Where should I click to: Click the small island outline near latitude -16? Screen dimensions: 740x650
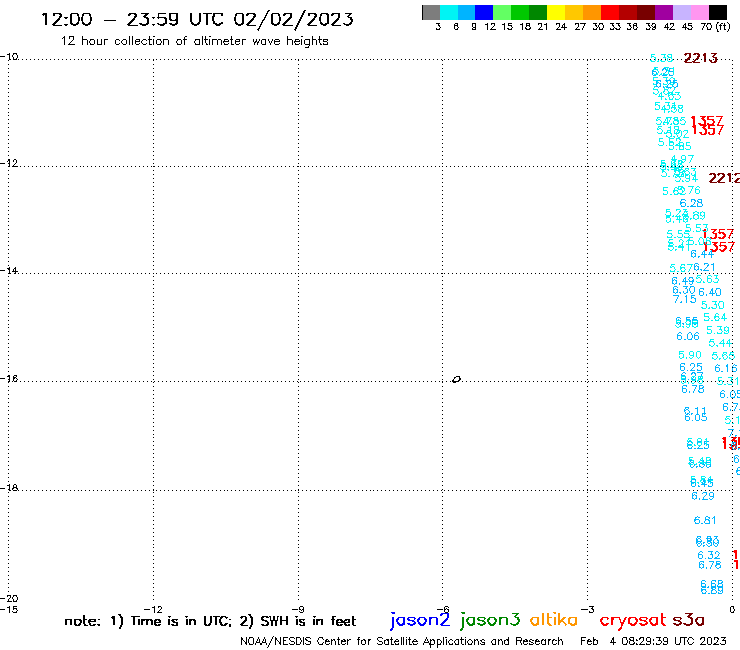point(456,379)
